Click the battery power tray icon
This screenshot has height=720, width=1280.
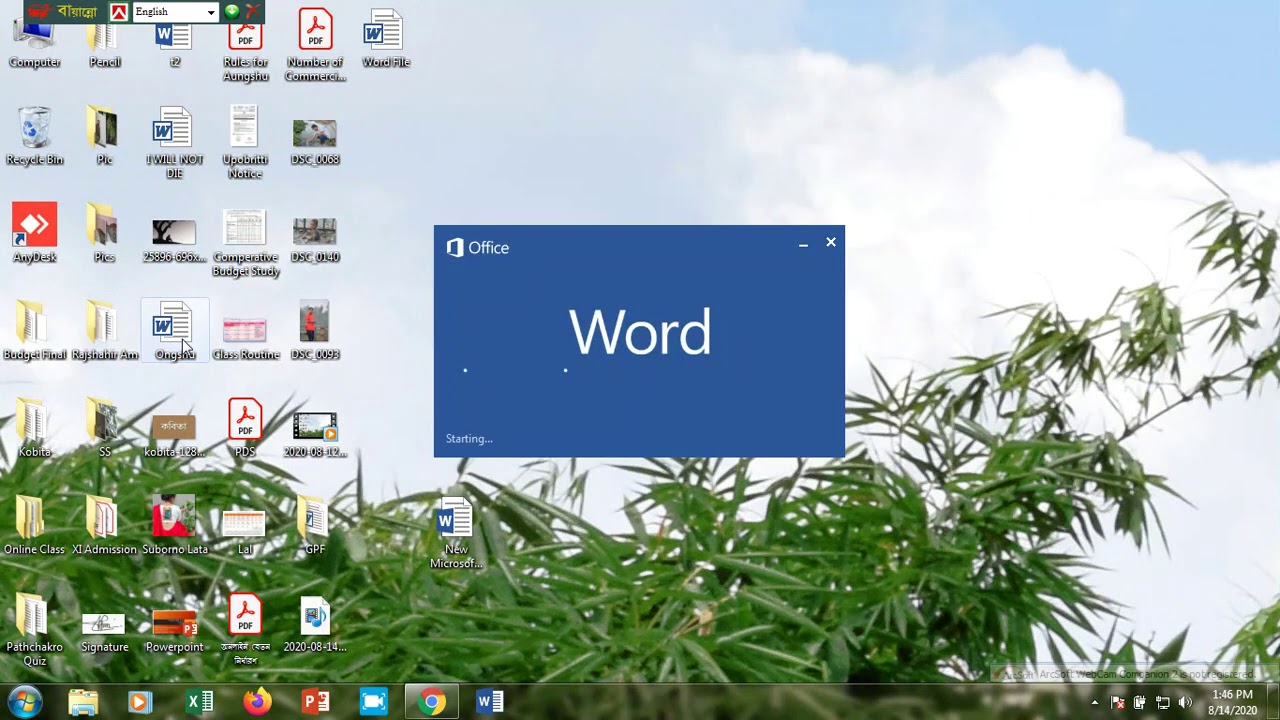coord(1140,703)
